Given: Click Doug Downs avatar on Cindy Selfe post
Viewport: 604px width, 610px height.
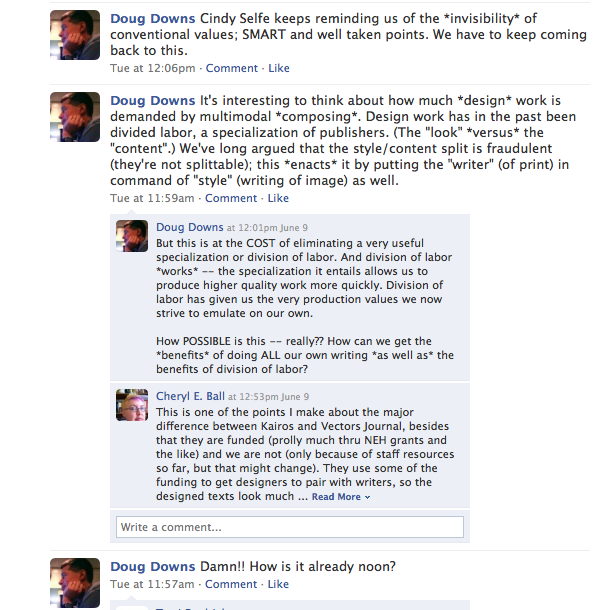Looking at the screenshot, I should click(x=75, y=35).
